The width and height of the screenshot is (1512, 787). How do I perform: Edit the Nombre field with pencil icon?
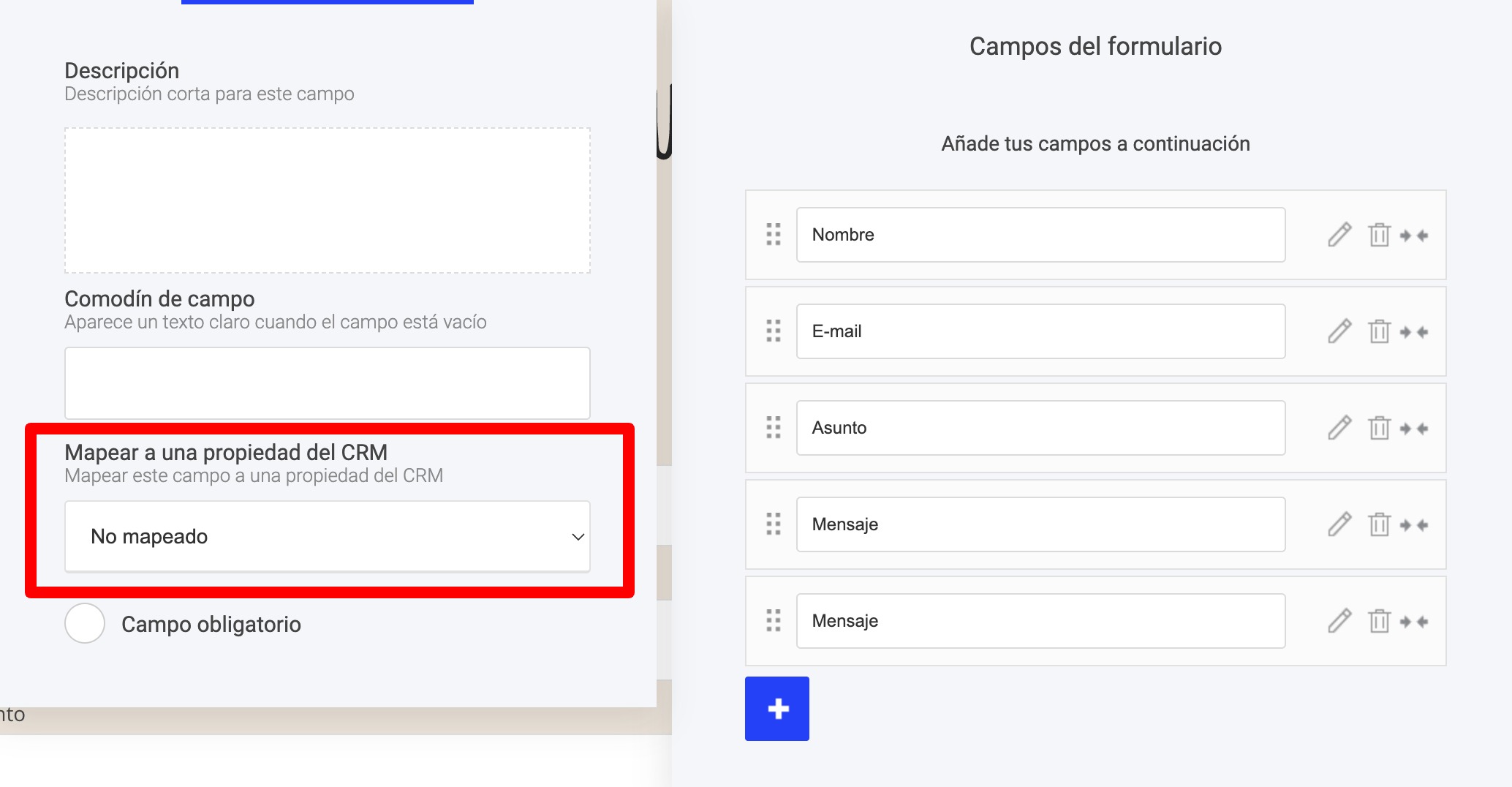click(1339, 235)
